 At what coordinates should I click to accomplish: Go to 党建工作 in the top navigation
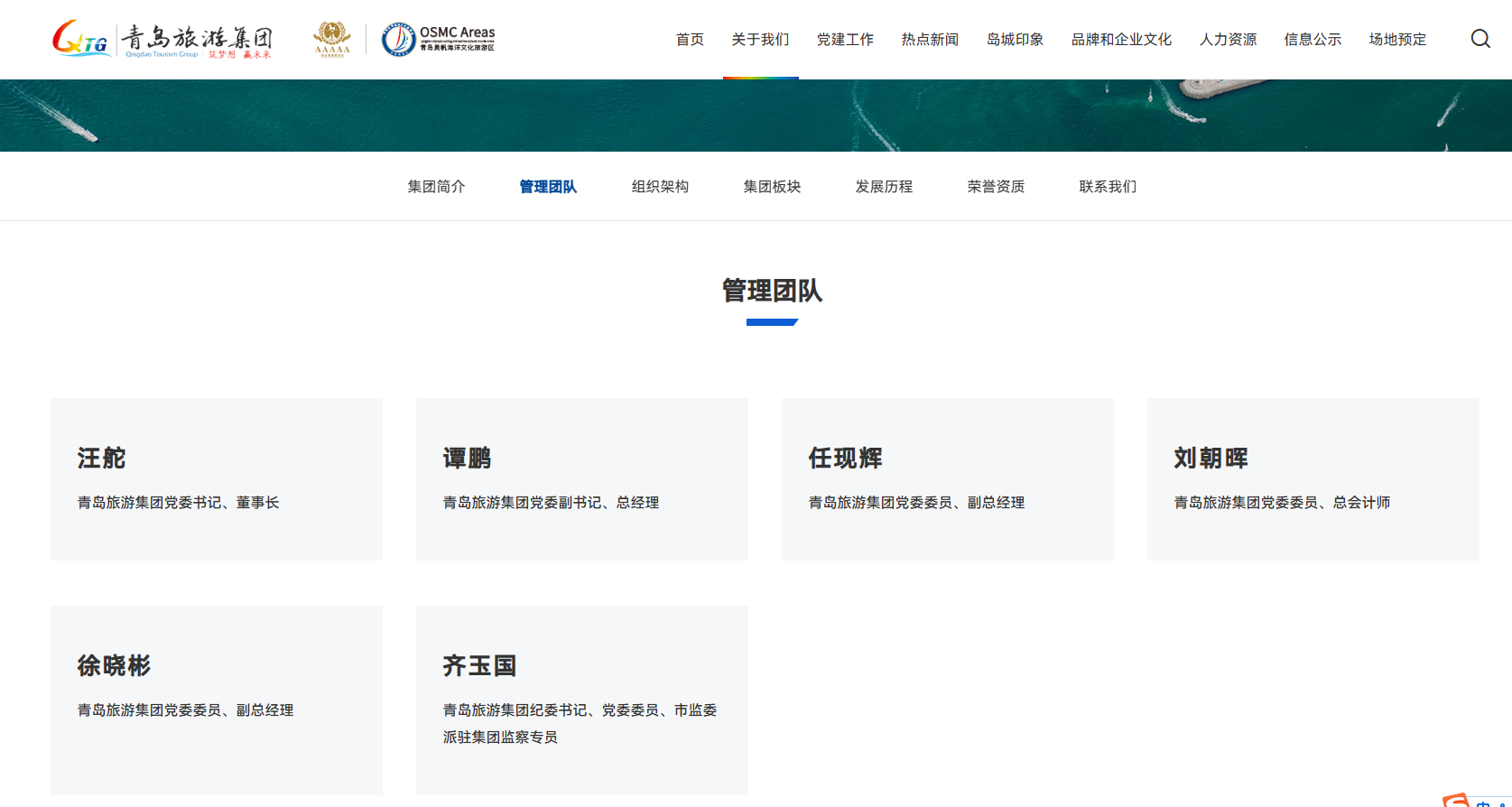click(845, 40)
